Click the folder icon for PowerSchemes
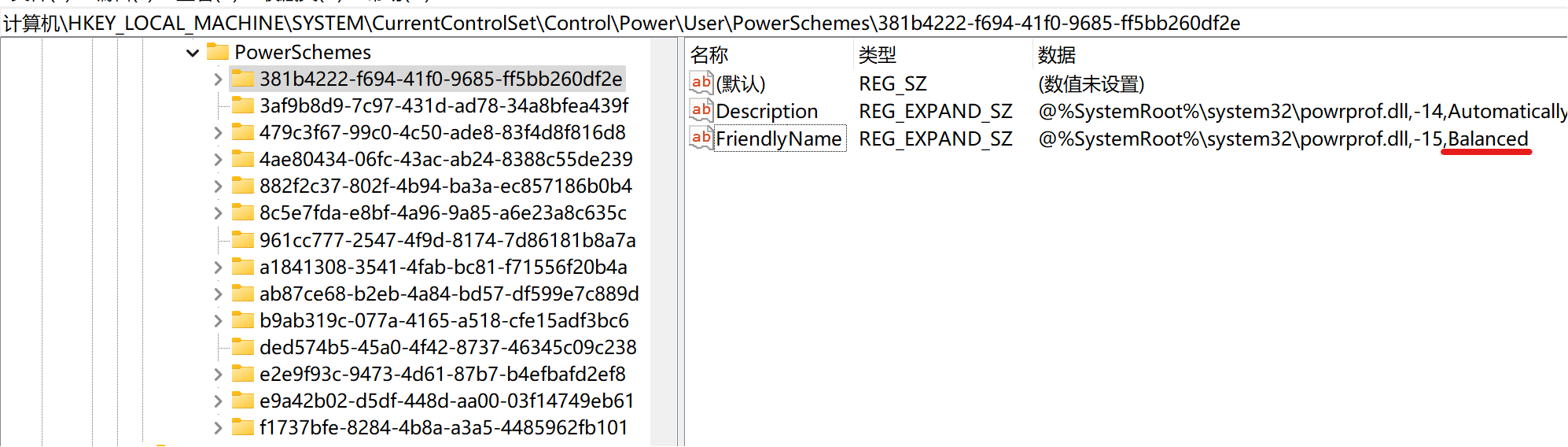This screenshot has width=1568, height=447. pyautogui.click(x=217, y=52)
